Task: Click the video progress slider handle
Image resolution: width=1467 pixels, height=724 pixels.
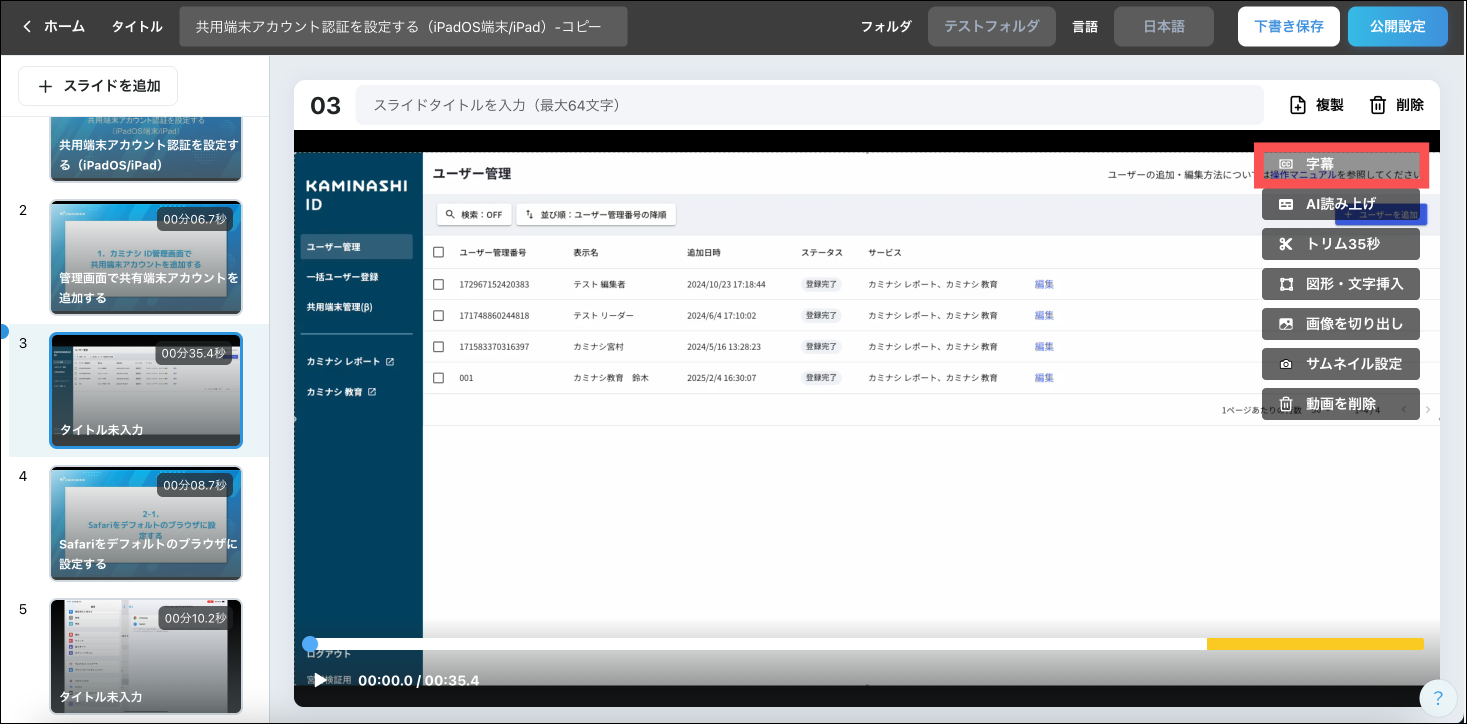Action: [310, 644]
